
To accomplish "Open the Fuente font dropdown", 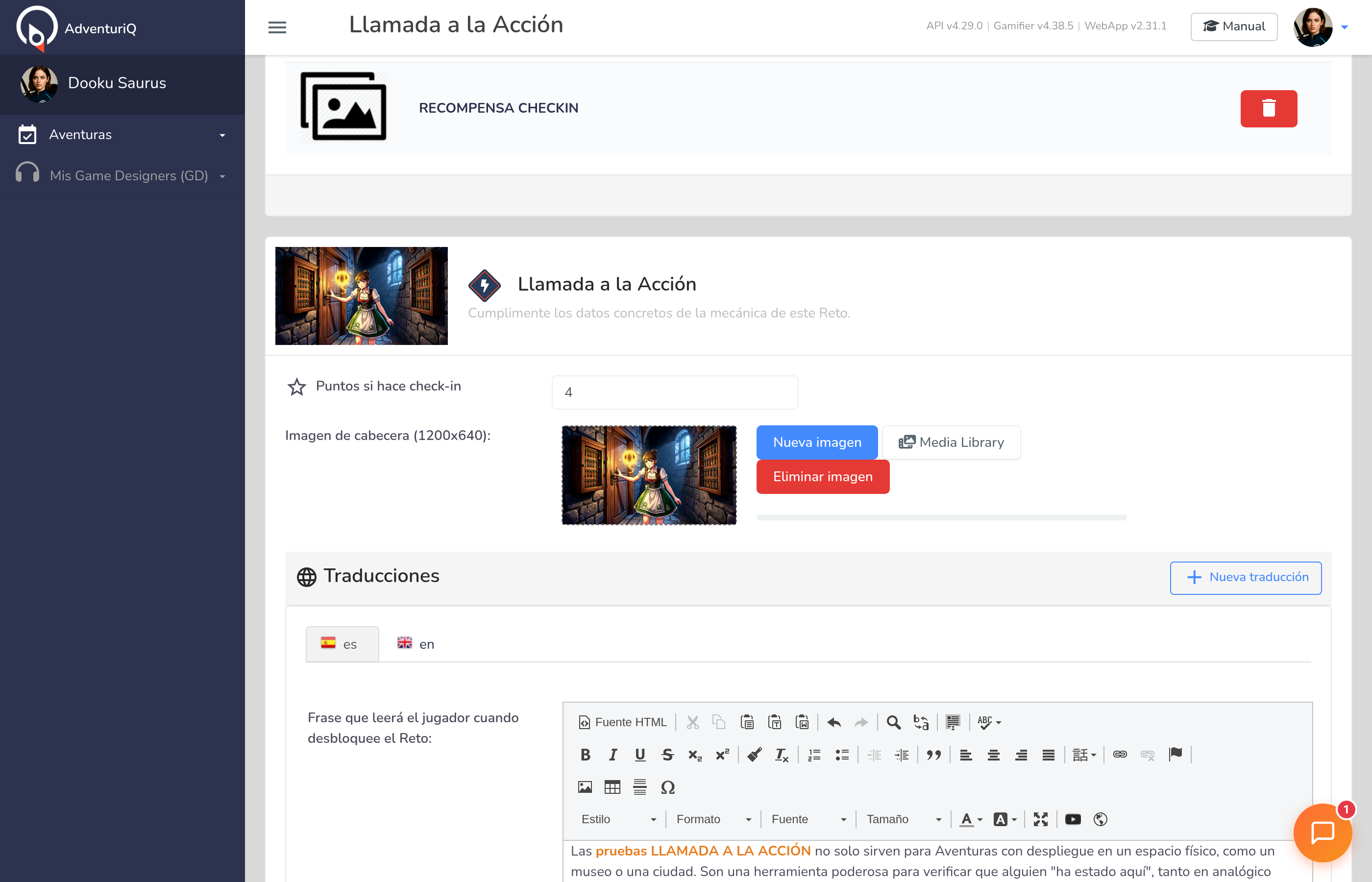I will [808, 820].
